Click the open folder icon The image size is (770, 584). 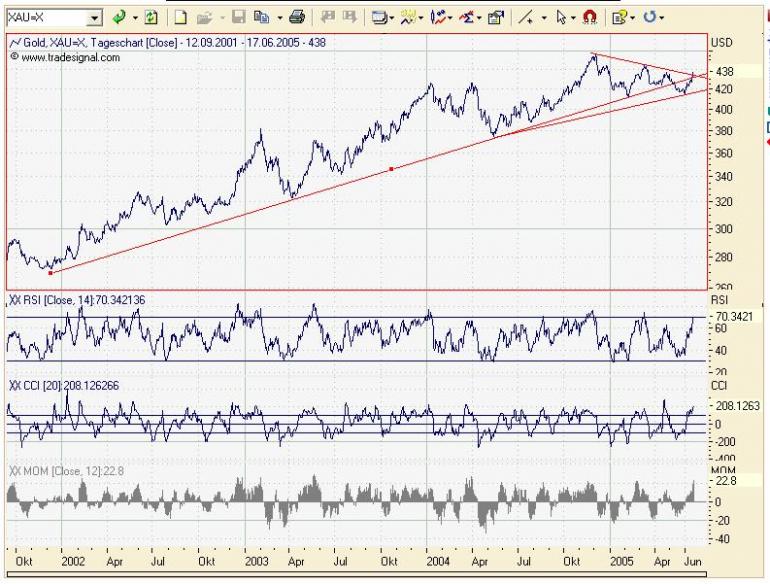click(204, 18)
